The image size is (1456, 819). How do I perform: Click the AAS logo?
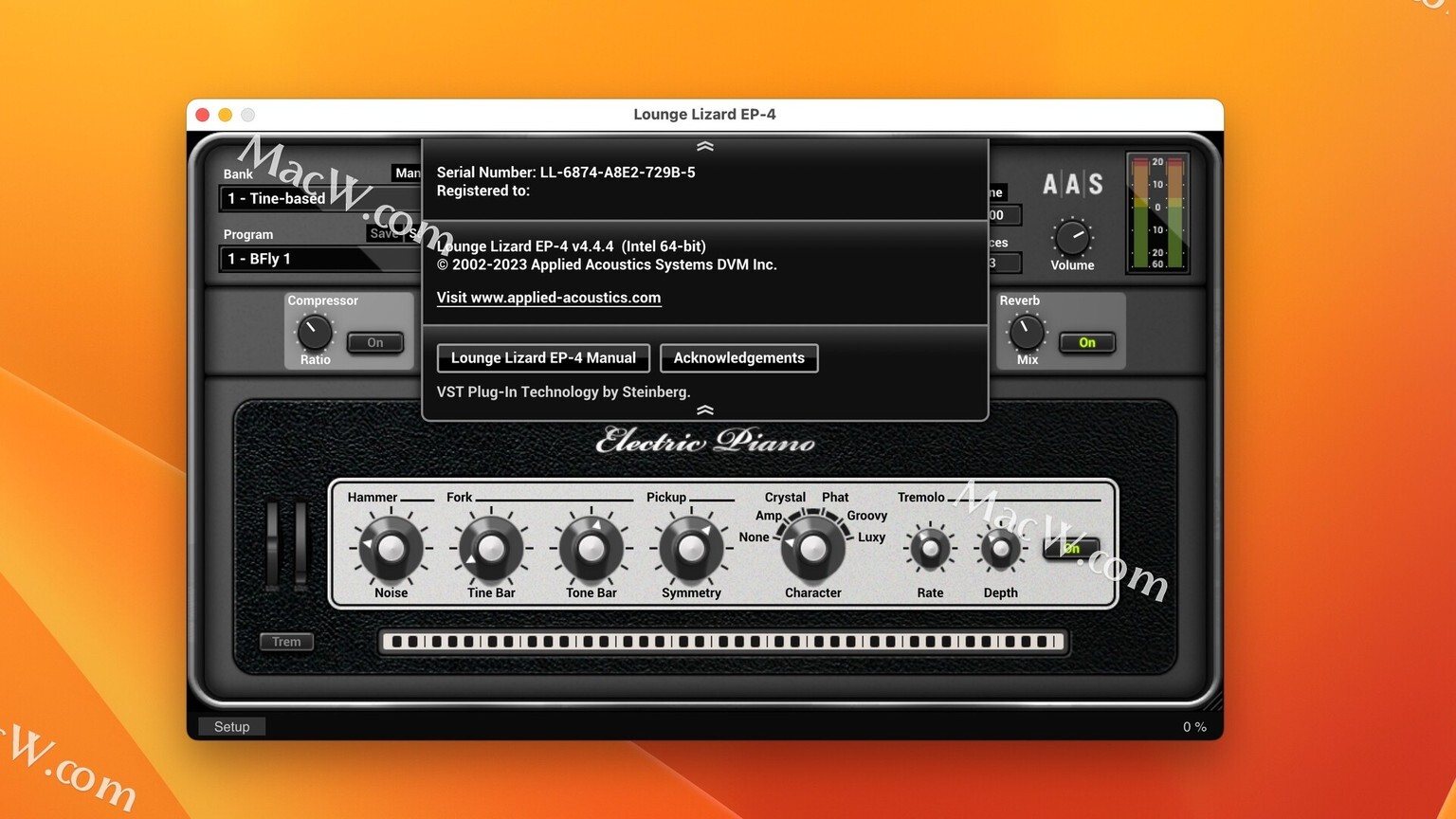point(1073,184)
